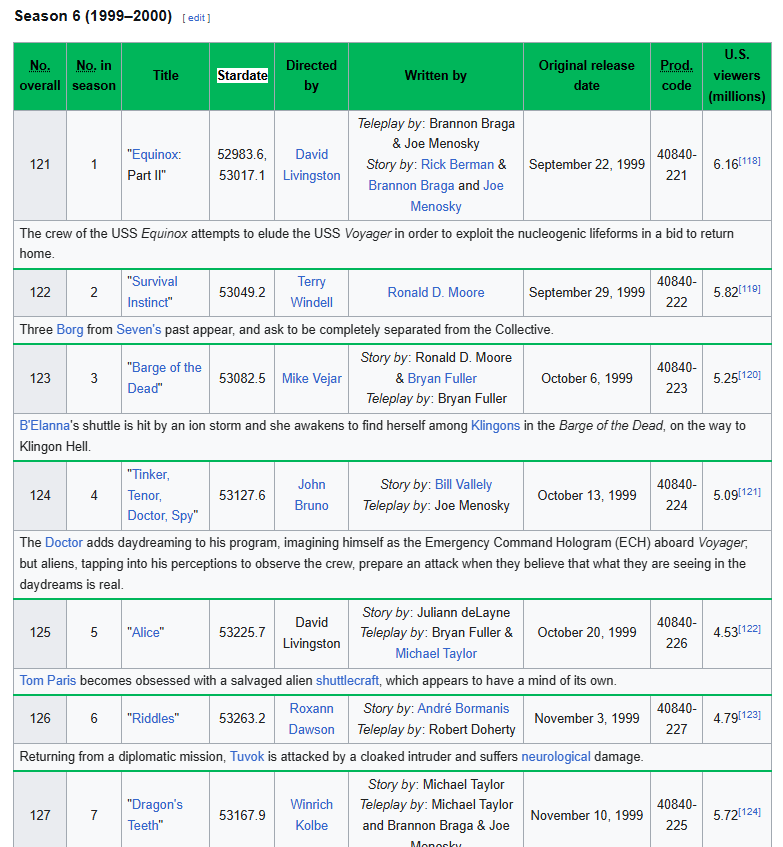Click stardate cell 53127.6
This screenshot has width=783, height=847.
pos(242,495)
